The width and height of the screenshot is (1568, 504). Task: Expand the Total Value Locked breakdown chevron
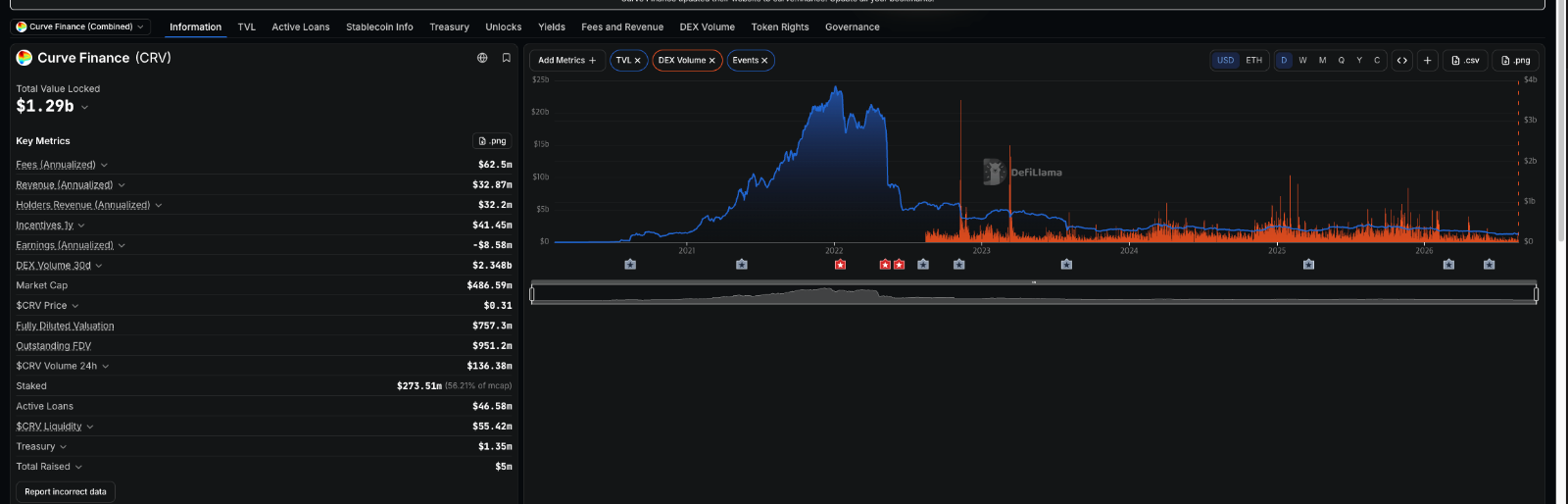pos(85,108)
